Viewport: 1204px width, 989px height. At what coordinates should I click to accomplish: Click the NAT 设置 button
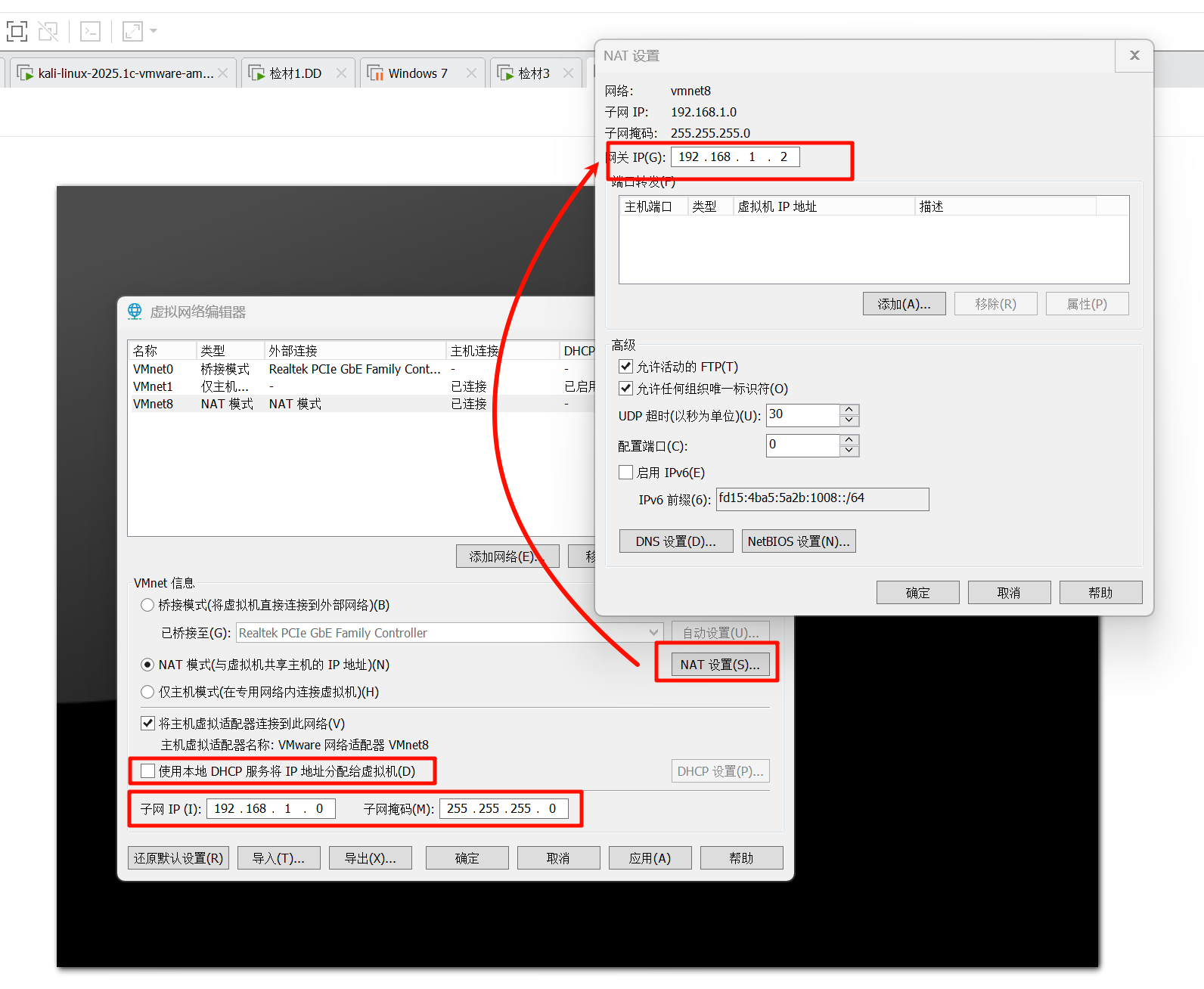(x=719, y=665)
